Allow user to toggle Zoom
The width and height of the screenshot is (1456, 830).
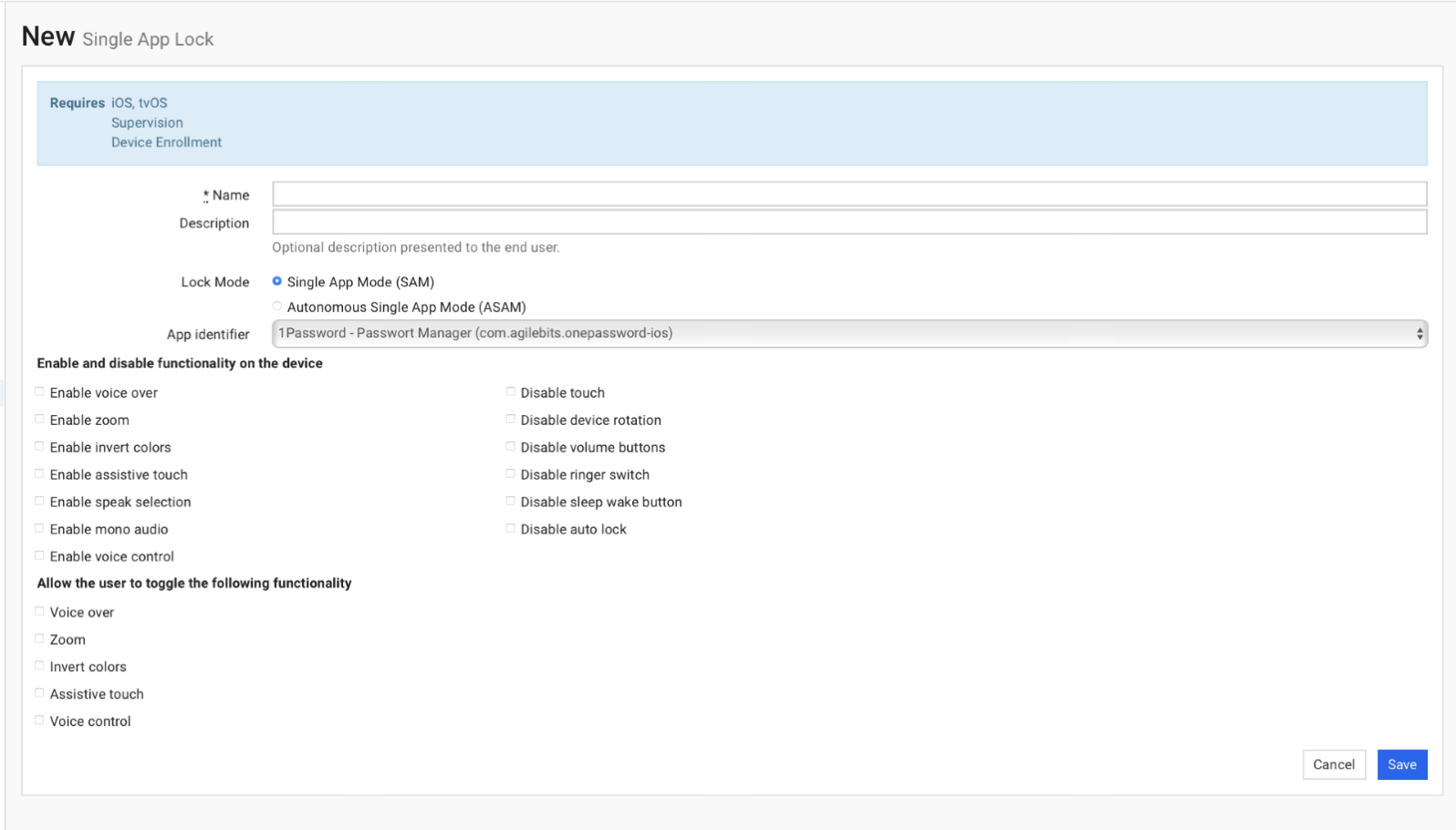click(x=39, y=638)
